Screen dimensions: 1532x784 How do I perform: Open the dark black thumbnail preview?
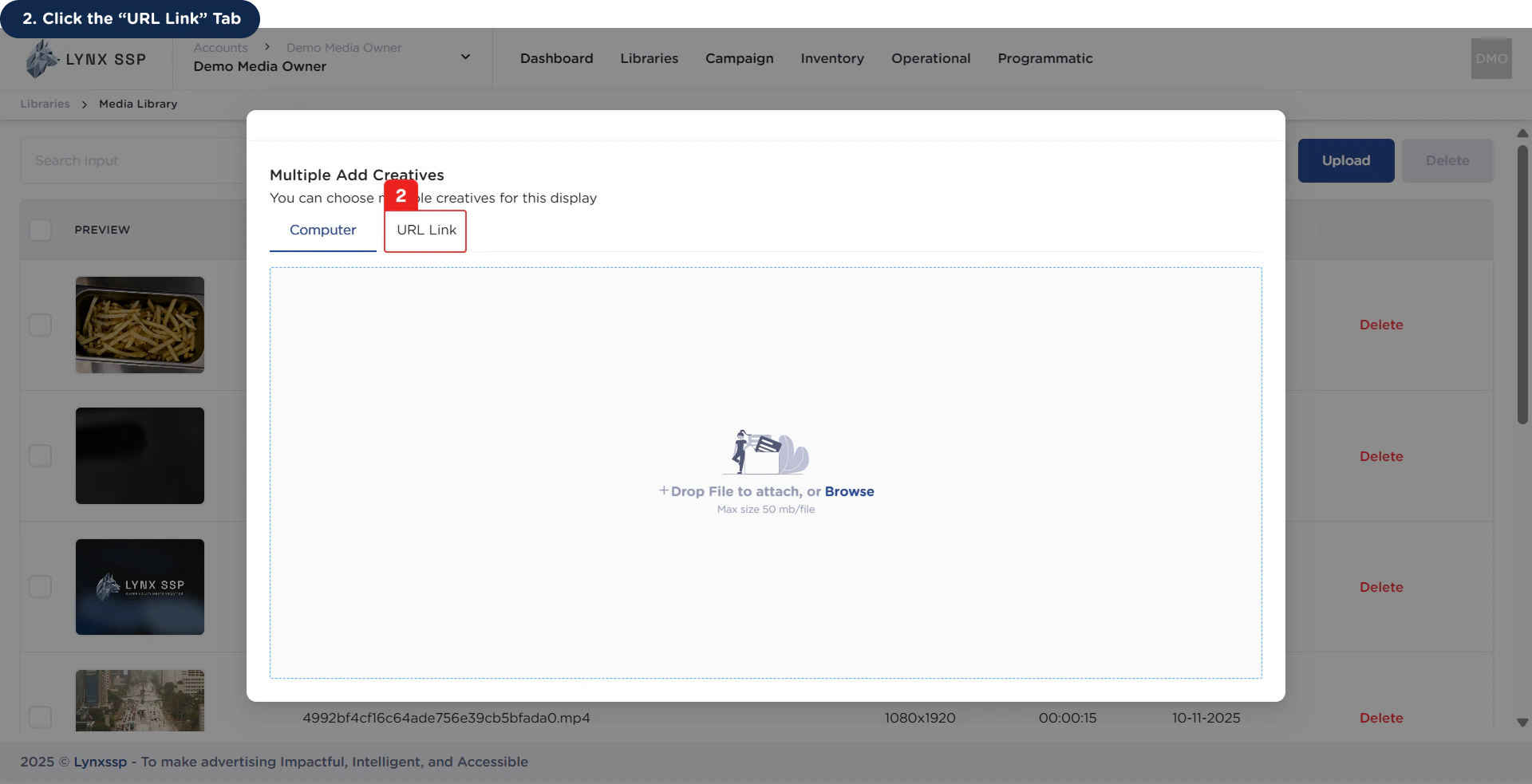pos(140,455)
